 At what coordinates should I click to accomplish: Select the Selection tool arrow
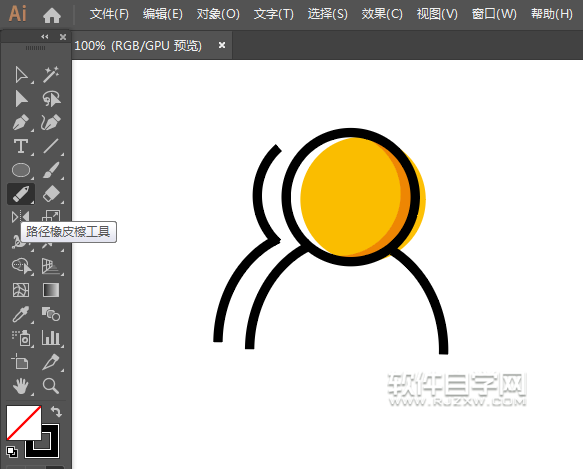[x=21, y=75]
